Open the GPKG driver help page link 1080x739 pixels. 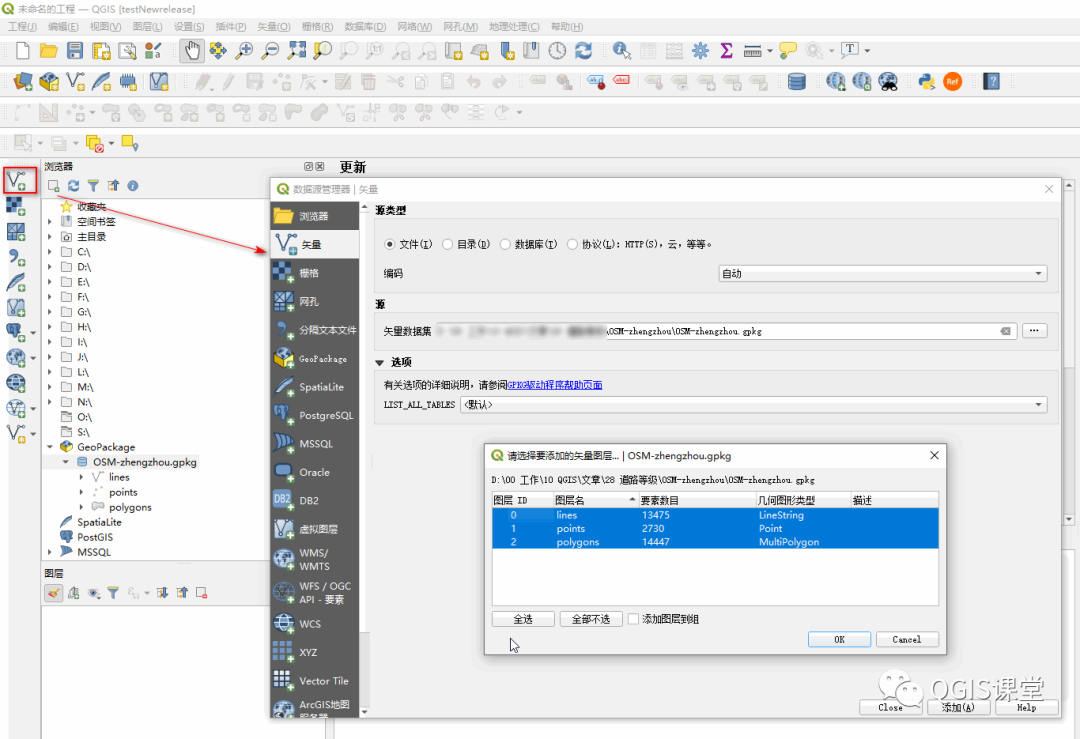pos(554,385)
